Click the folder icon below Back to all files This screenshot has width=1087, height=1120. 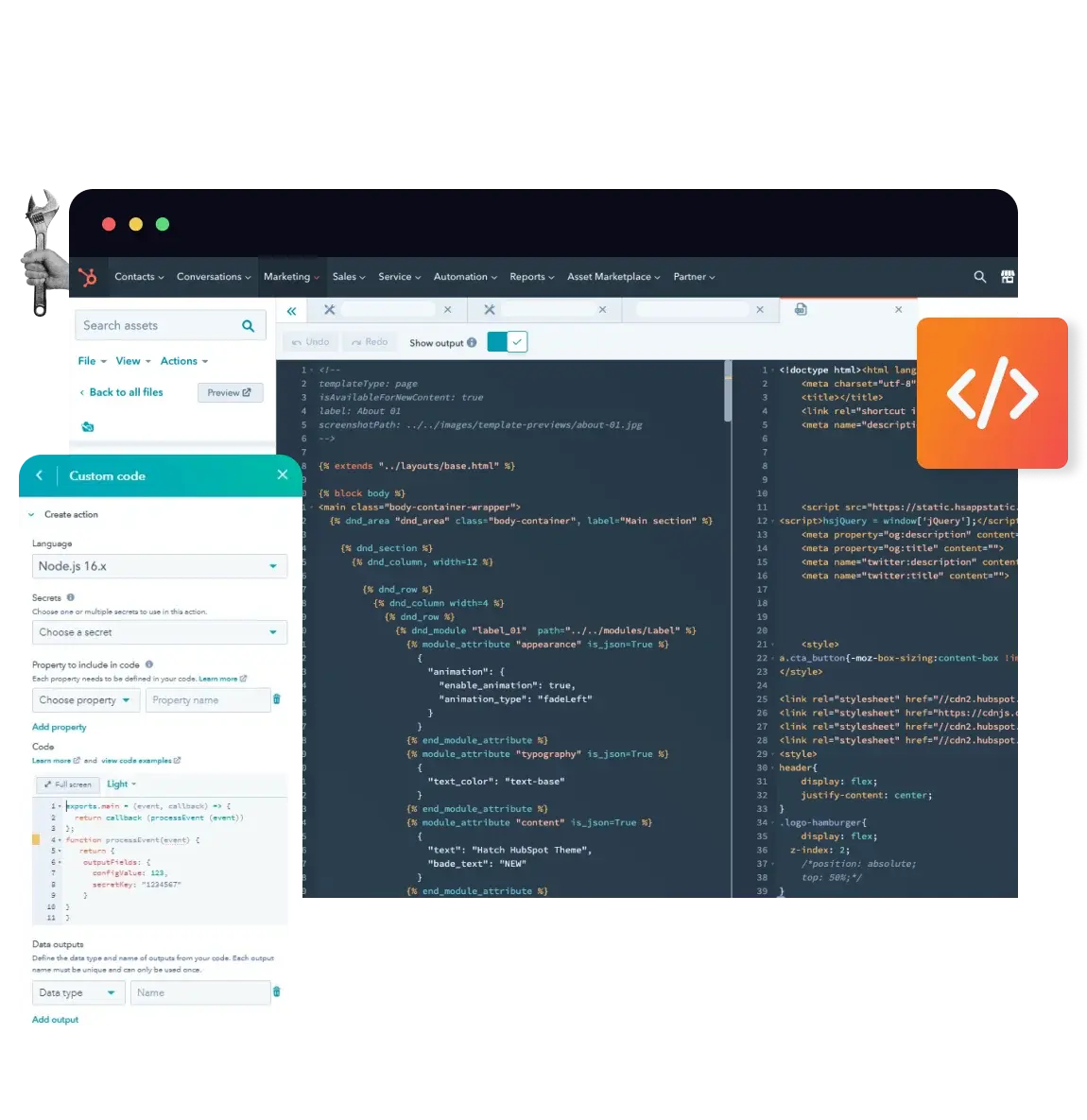pyautogui.click(x=88, y=426)
